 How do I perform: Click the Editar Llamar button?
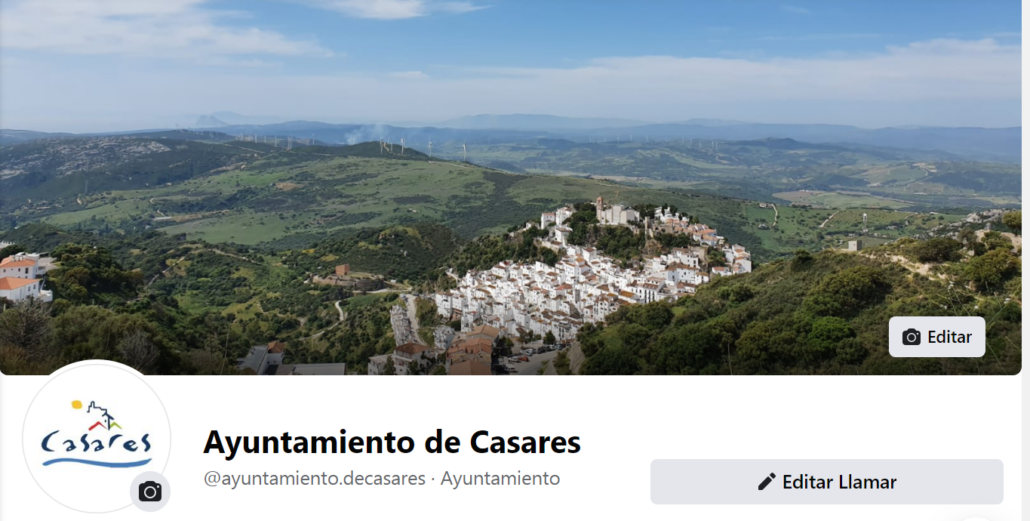(826, 482)
